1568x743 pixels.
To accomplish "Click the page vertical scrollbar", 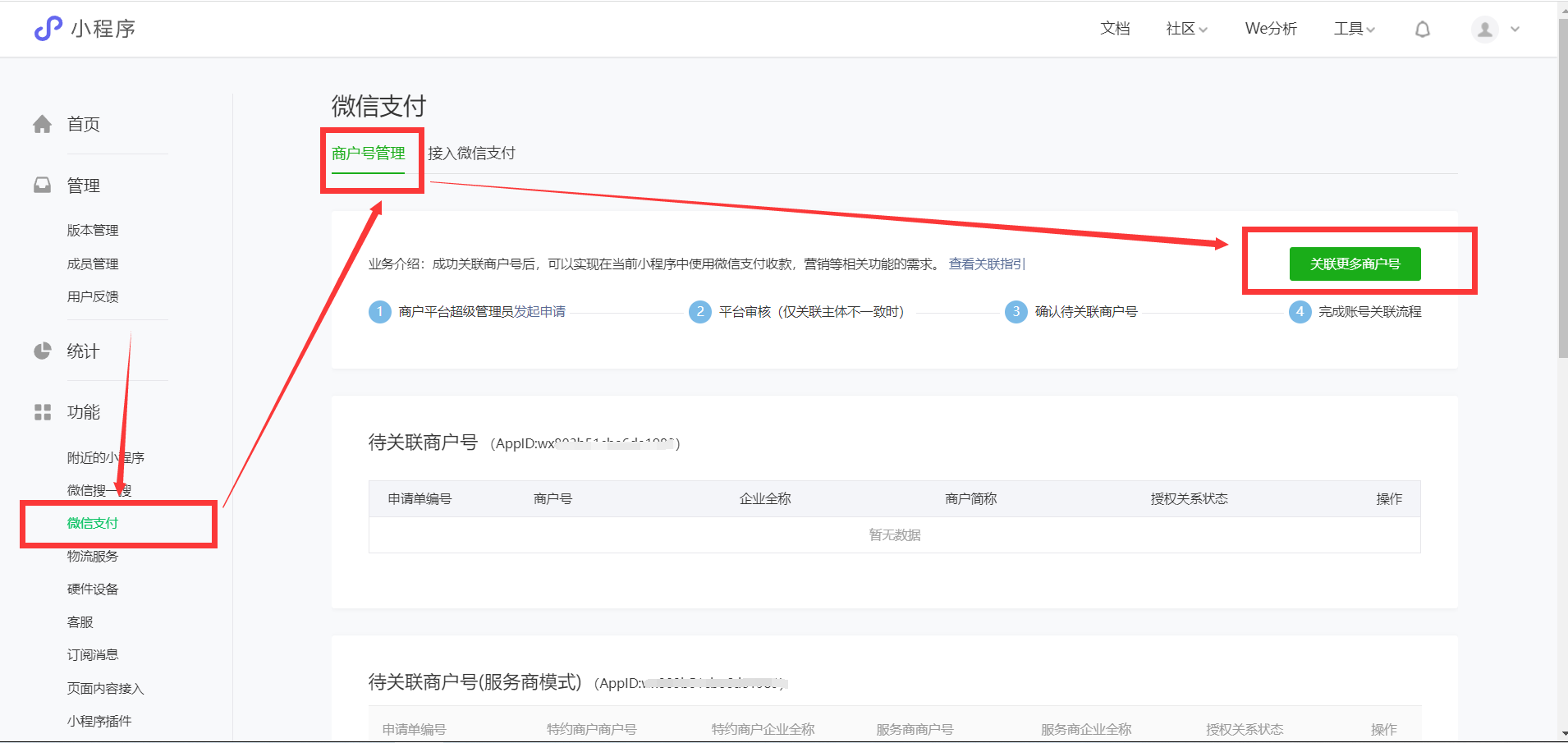I will pyautogui.click(x=1563, y=189).
